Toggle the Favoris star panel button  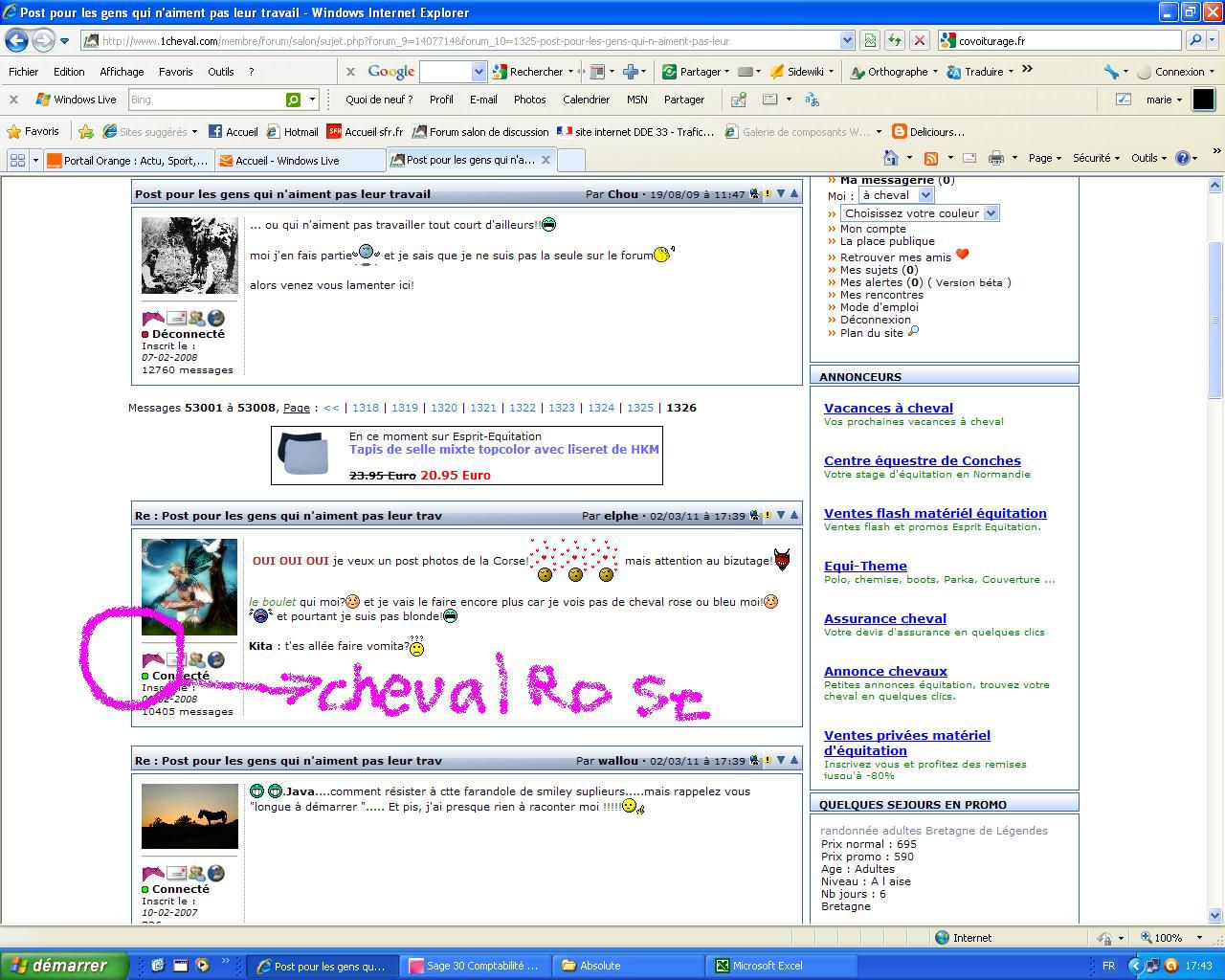pos(33,132)
